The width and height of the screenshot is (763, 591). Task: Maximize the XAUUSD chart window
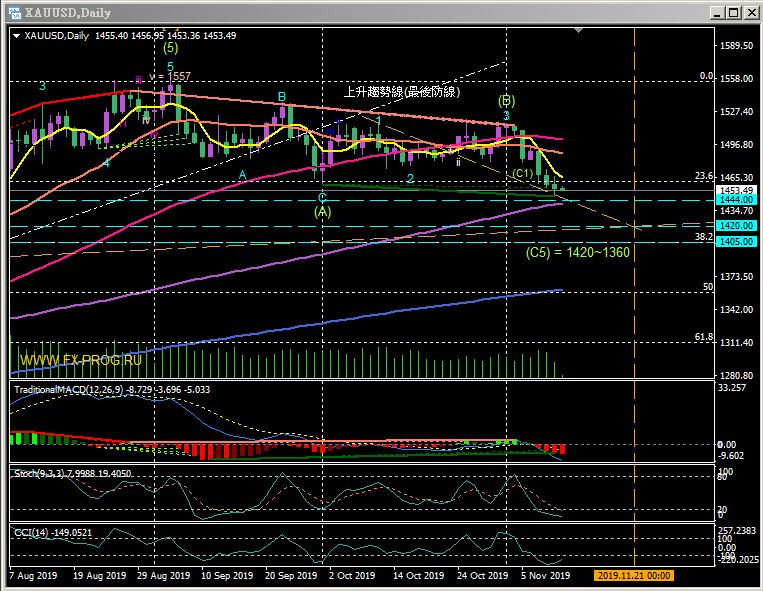click(729, 12)
